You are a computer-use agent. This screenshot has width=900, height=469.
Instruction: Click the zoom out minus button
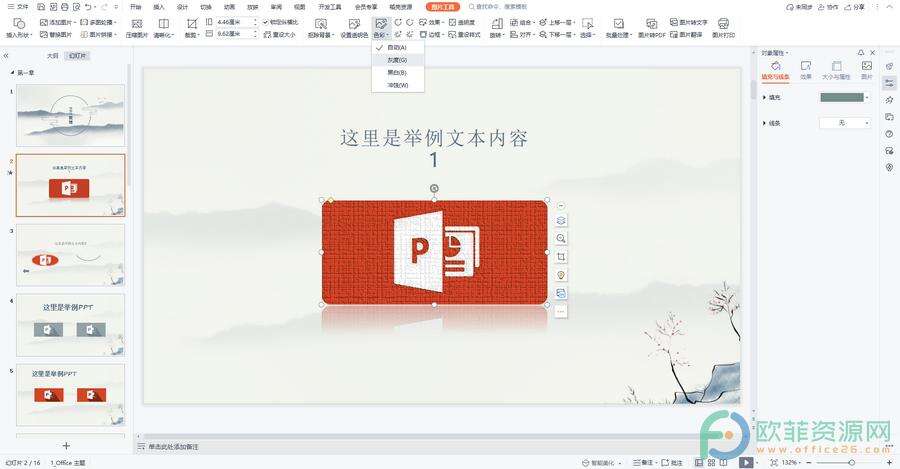tap(809, 462)
